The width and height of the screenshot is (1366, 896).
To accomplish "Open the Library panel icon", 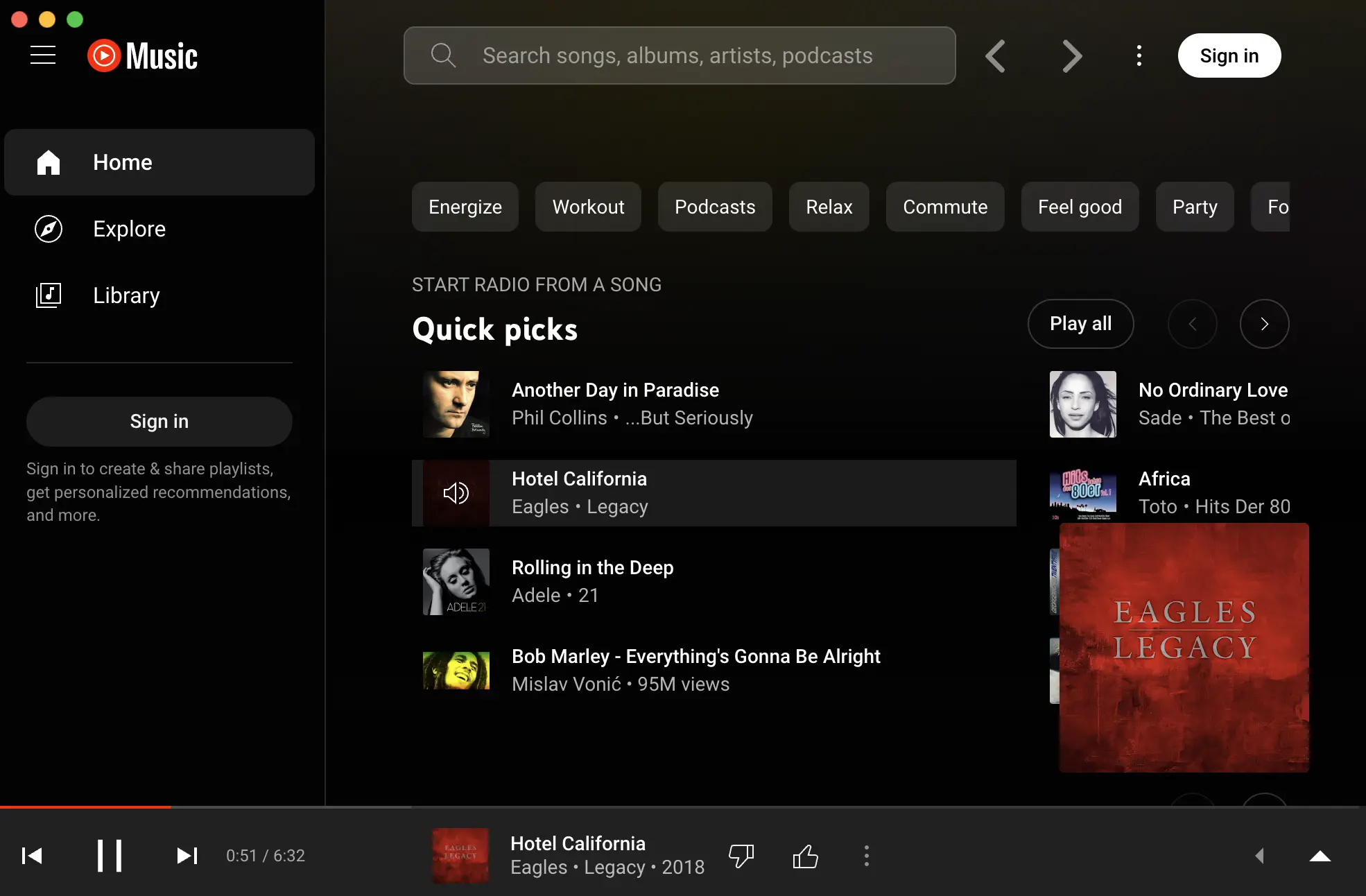I will click(x=49, y=294).
